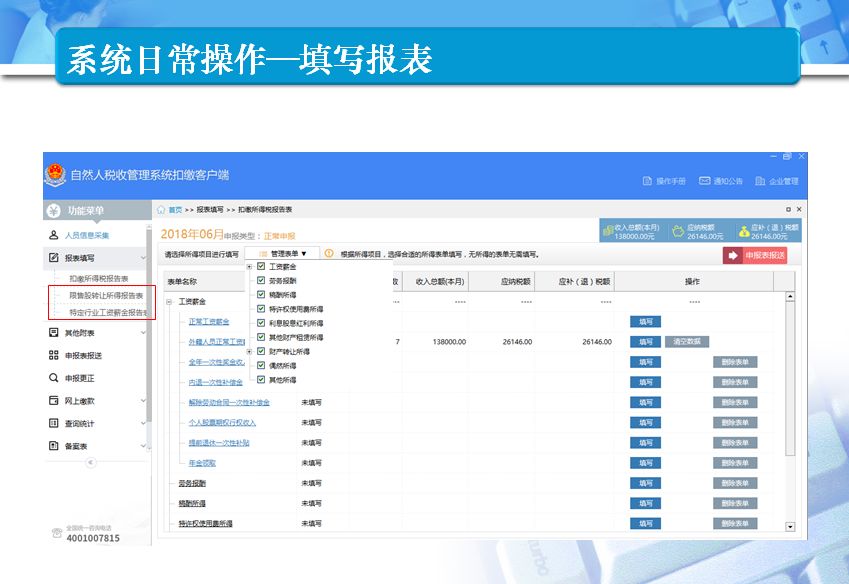Click the 清空数据 button
The height and width of the screenshot is (584, 849).
(687, 342)
